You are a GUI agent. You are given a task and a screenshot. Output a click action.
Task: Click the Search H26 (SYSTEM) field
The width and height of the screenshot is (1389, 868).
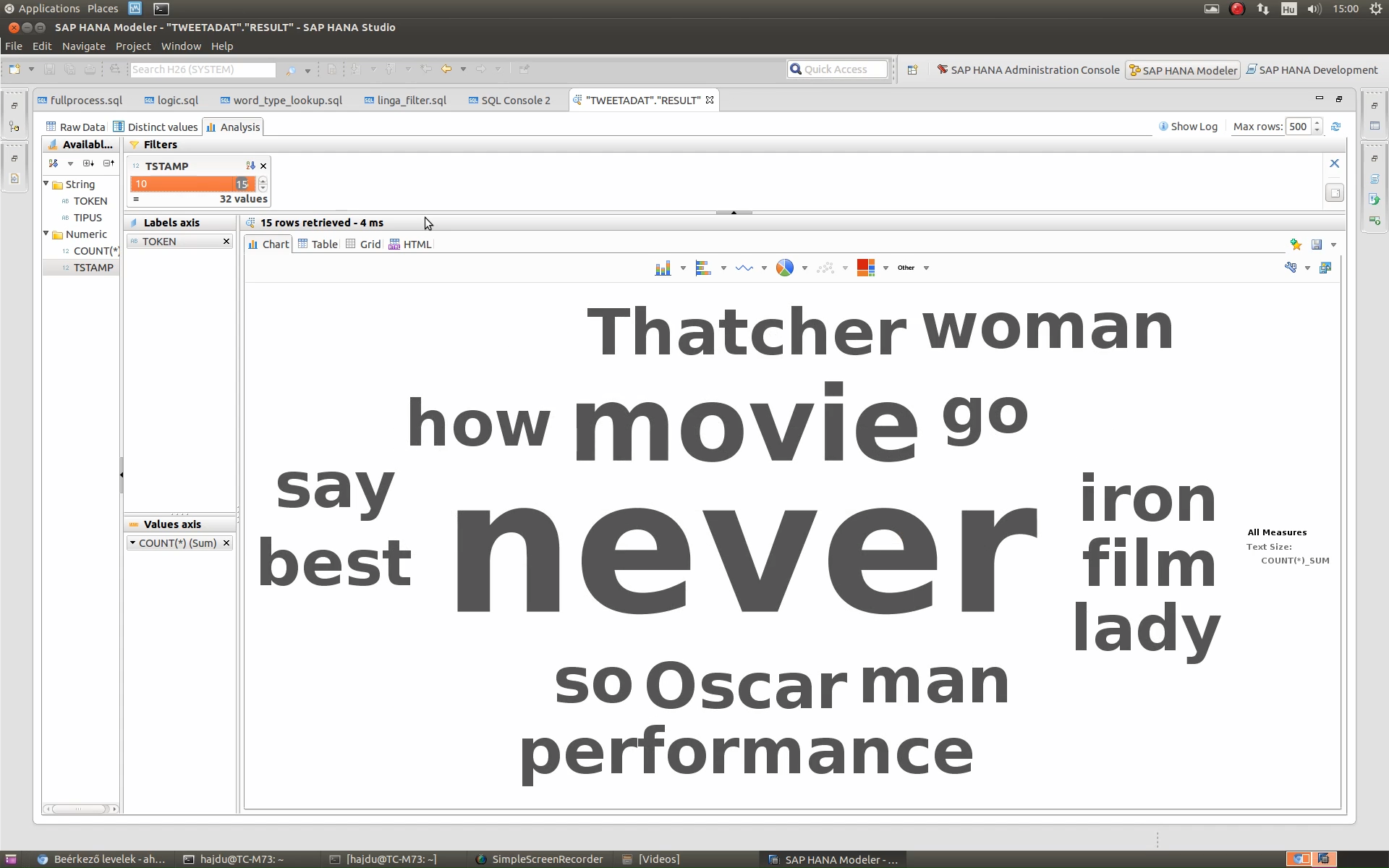click(203, 69)
